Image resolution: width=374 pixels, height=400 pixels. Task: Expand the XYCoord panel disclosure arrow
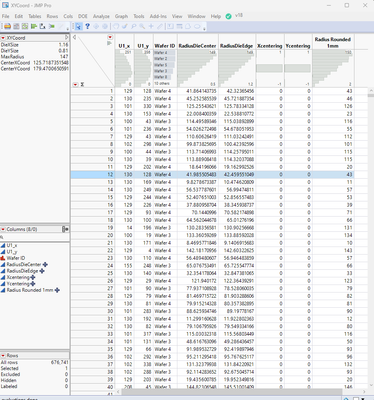(x=67, y=38)
